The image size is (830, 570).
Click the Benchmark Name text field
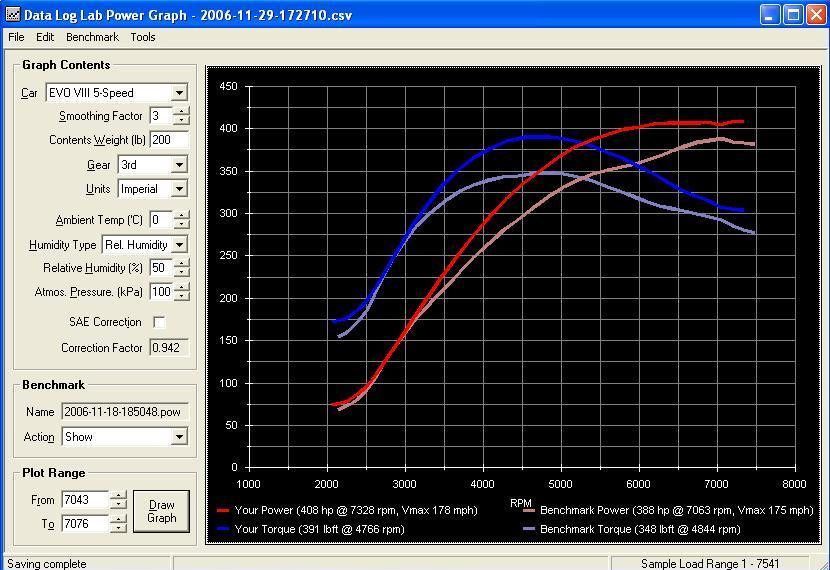click(x=124, y=412)
